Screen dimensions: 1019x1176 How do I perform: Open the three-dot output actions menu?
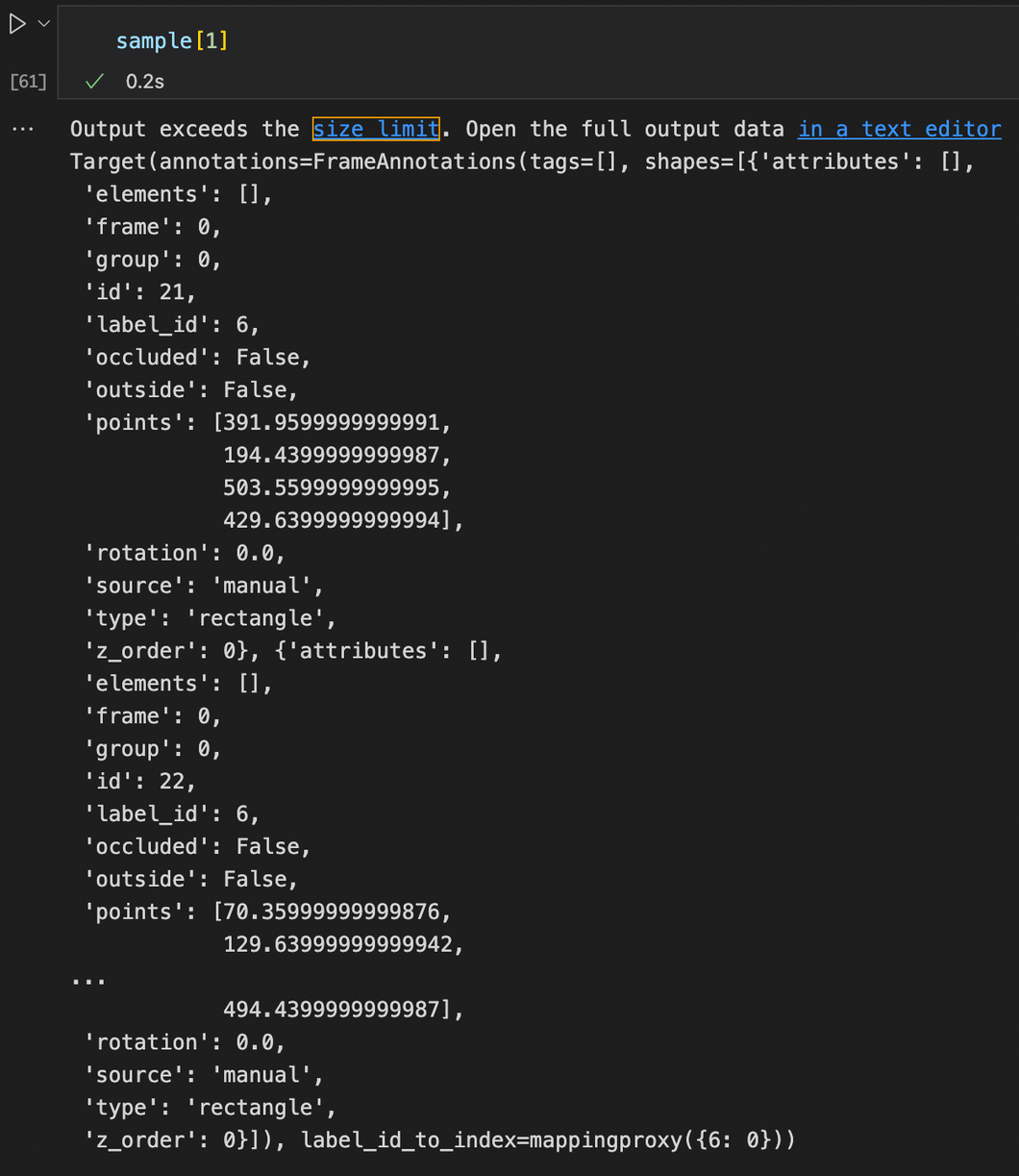pos(22,129)
